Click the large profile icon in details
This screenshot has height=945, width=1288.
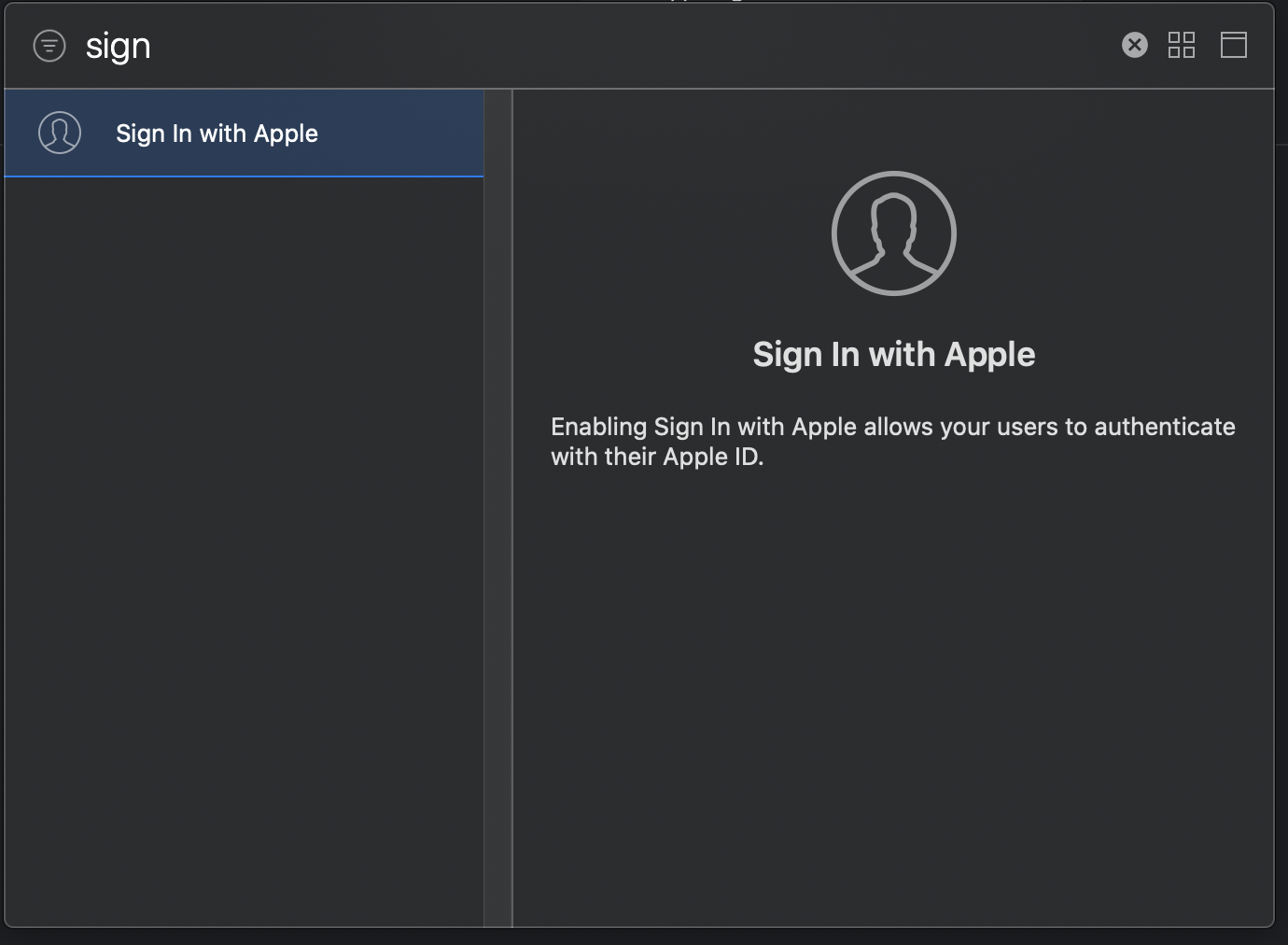893,233
